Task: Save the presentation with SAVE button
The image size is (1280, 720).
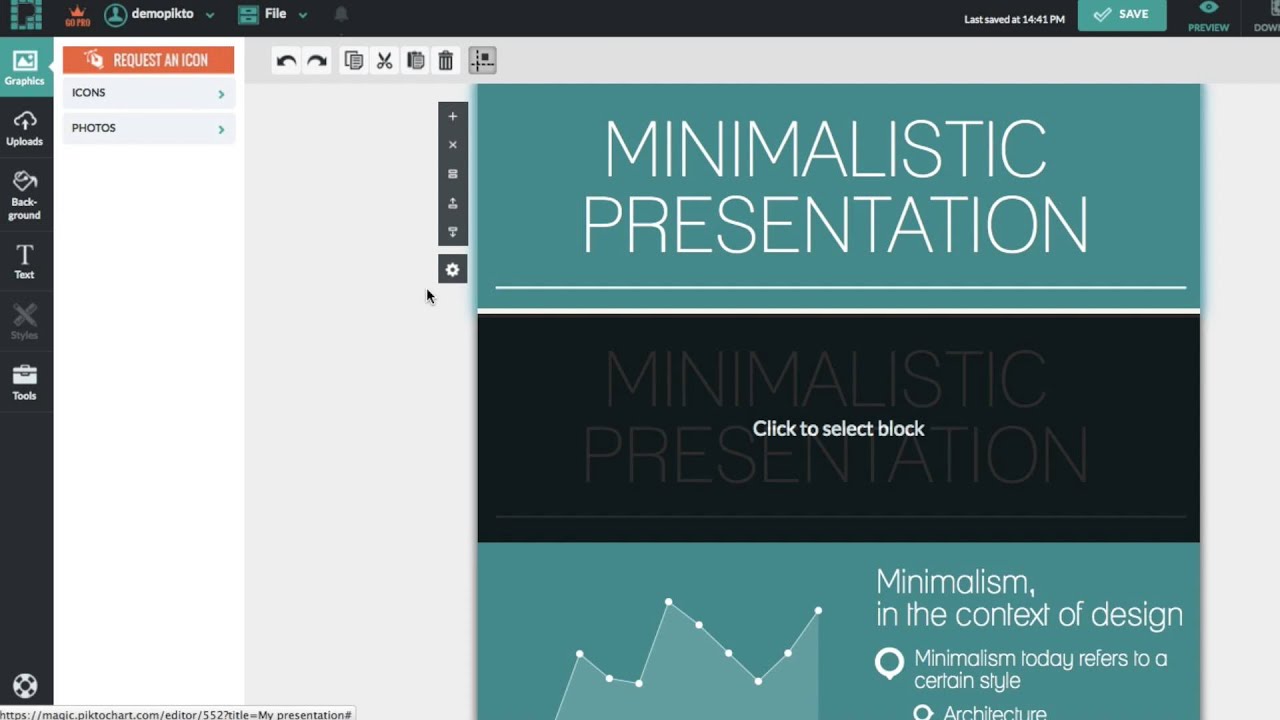Action: point(1122,14)
